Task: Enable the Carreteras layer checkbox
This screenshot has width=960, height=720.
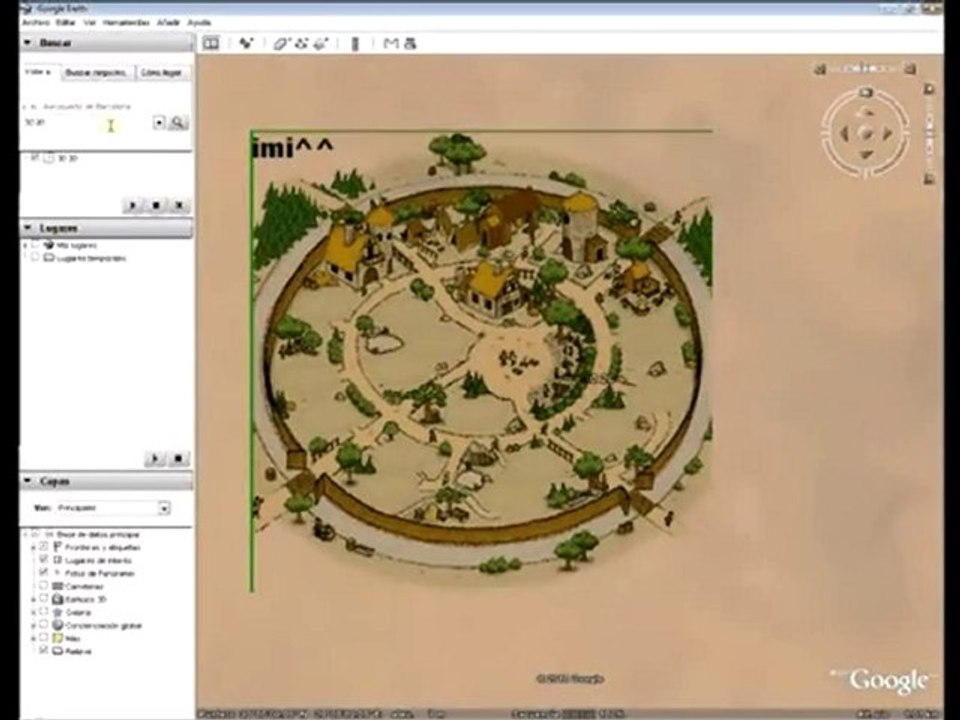Action: point(43,586)
